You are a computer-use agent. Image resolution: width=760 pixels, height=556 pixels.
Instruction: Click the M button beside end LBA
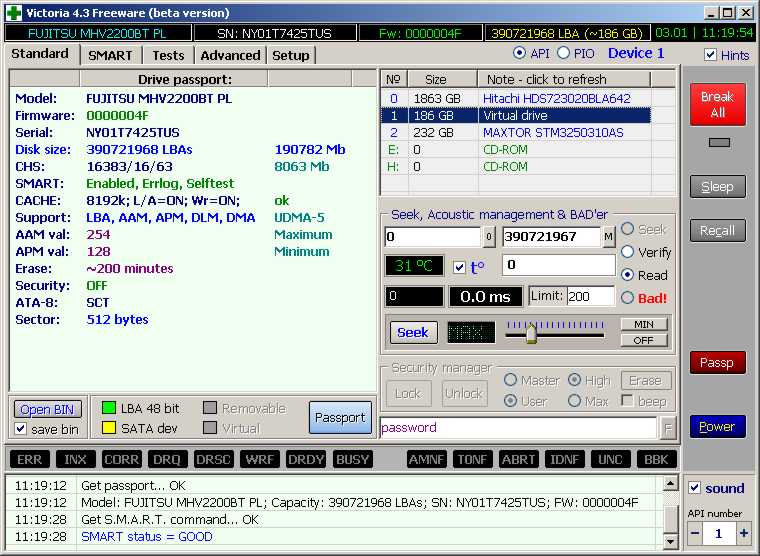(608, 237)
